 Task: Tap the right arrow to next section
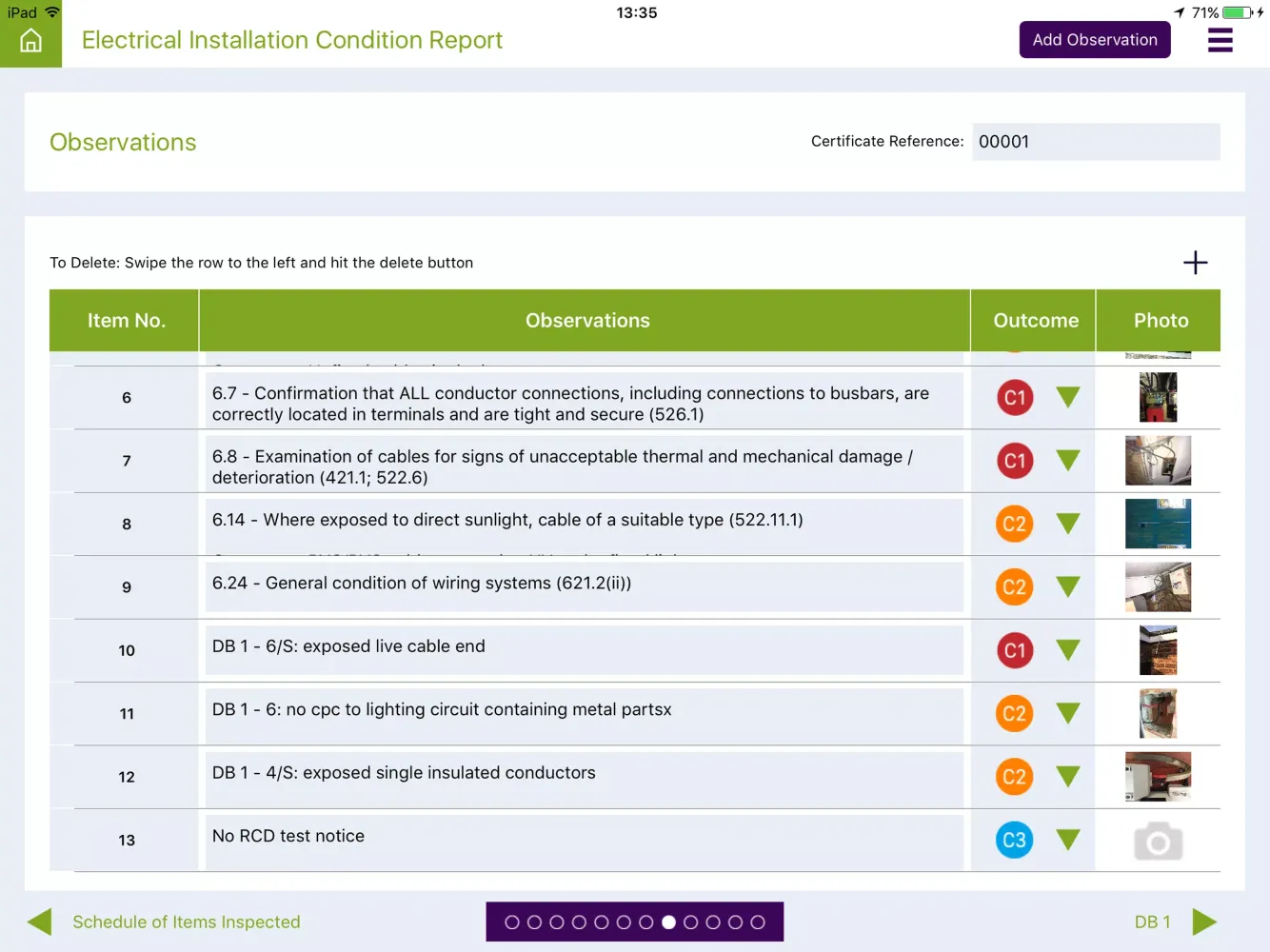tap(1204, 922)
